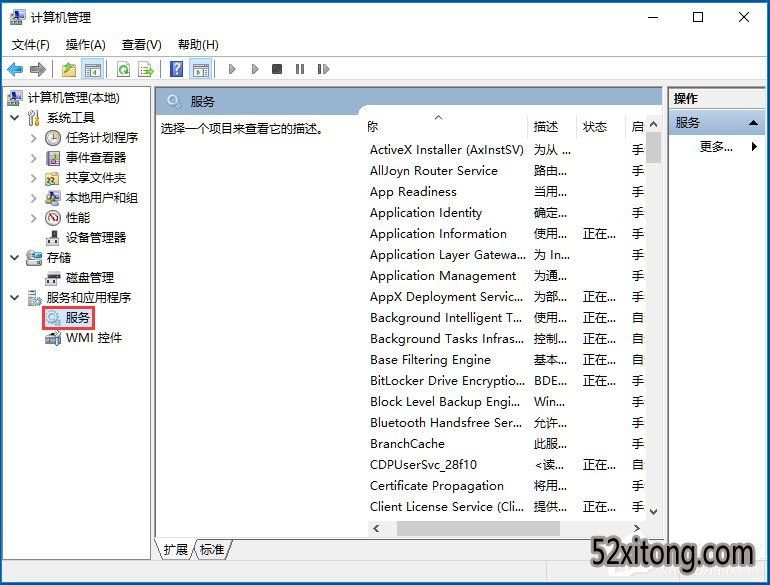Collapse the 存储 tree node
The image size is (770, 585).
click(x=15, y=258)
